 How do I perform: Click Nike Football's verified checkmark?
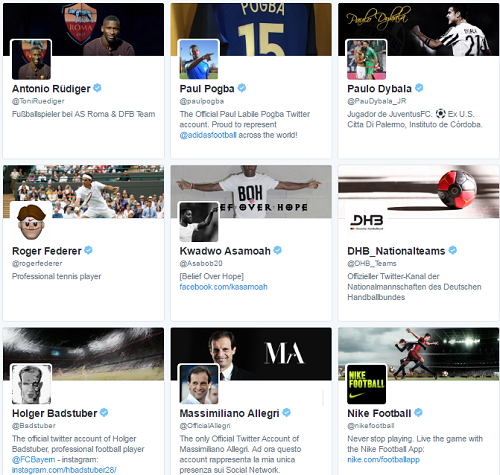point(418,413)
